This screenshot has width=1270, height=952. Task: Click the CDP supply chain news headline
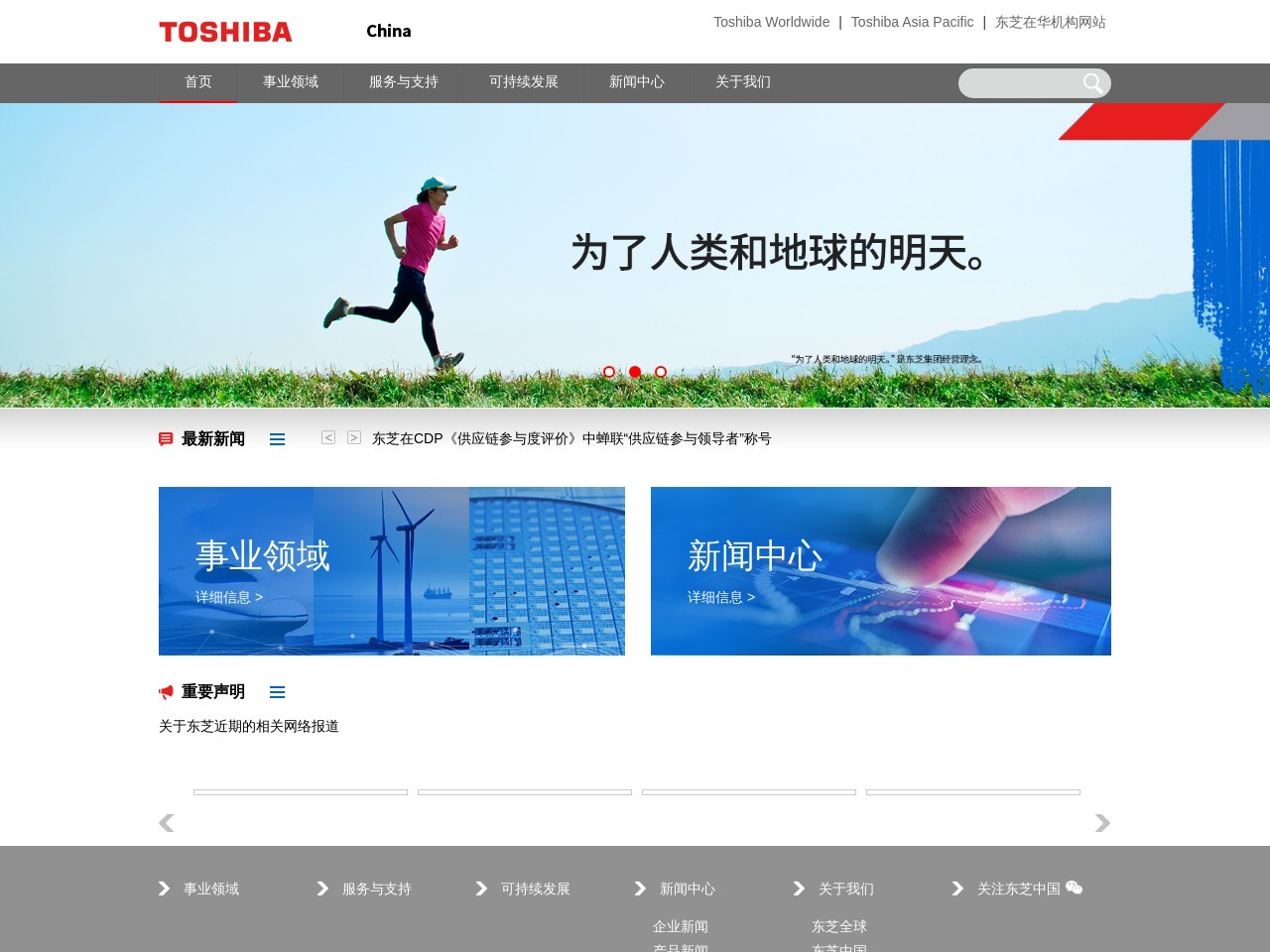[572, 438]
